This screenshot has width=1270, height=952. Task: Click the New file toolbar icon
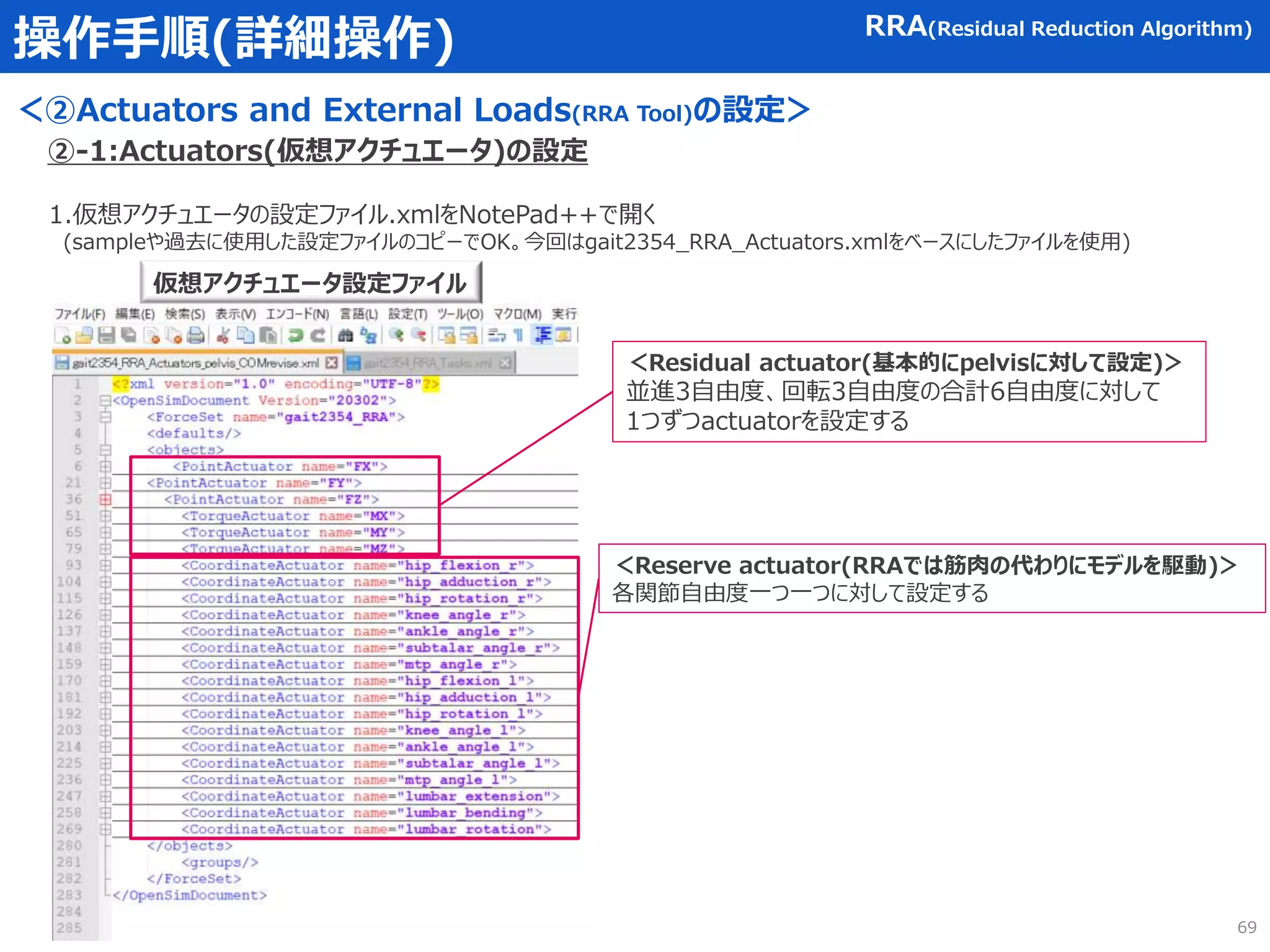pyautogui.click(x=63, y=335)
